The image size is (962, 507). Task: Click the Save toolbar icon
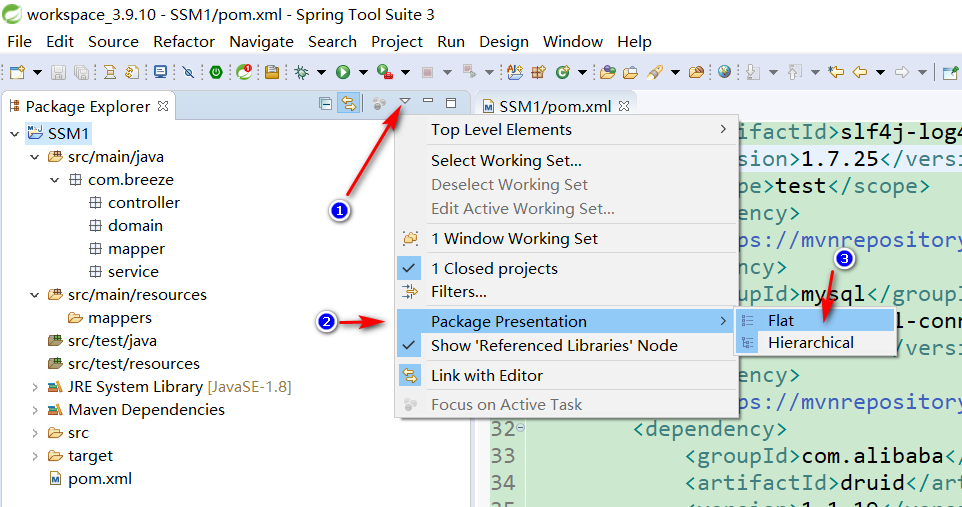click(x=58, y=72)
